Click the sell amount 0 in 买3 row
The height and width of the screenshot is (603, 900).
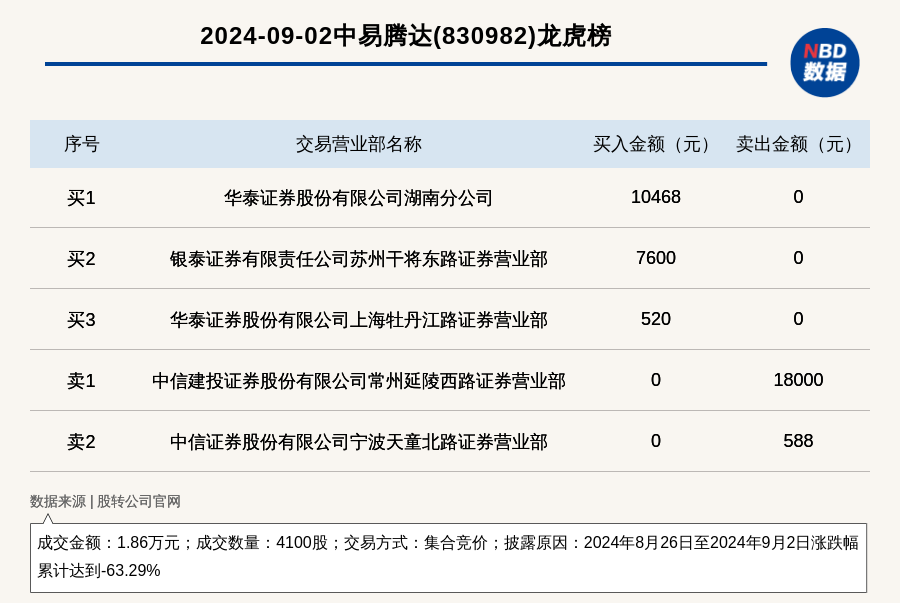[x=798, y=318]
